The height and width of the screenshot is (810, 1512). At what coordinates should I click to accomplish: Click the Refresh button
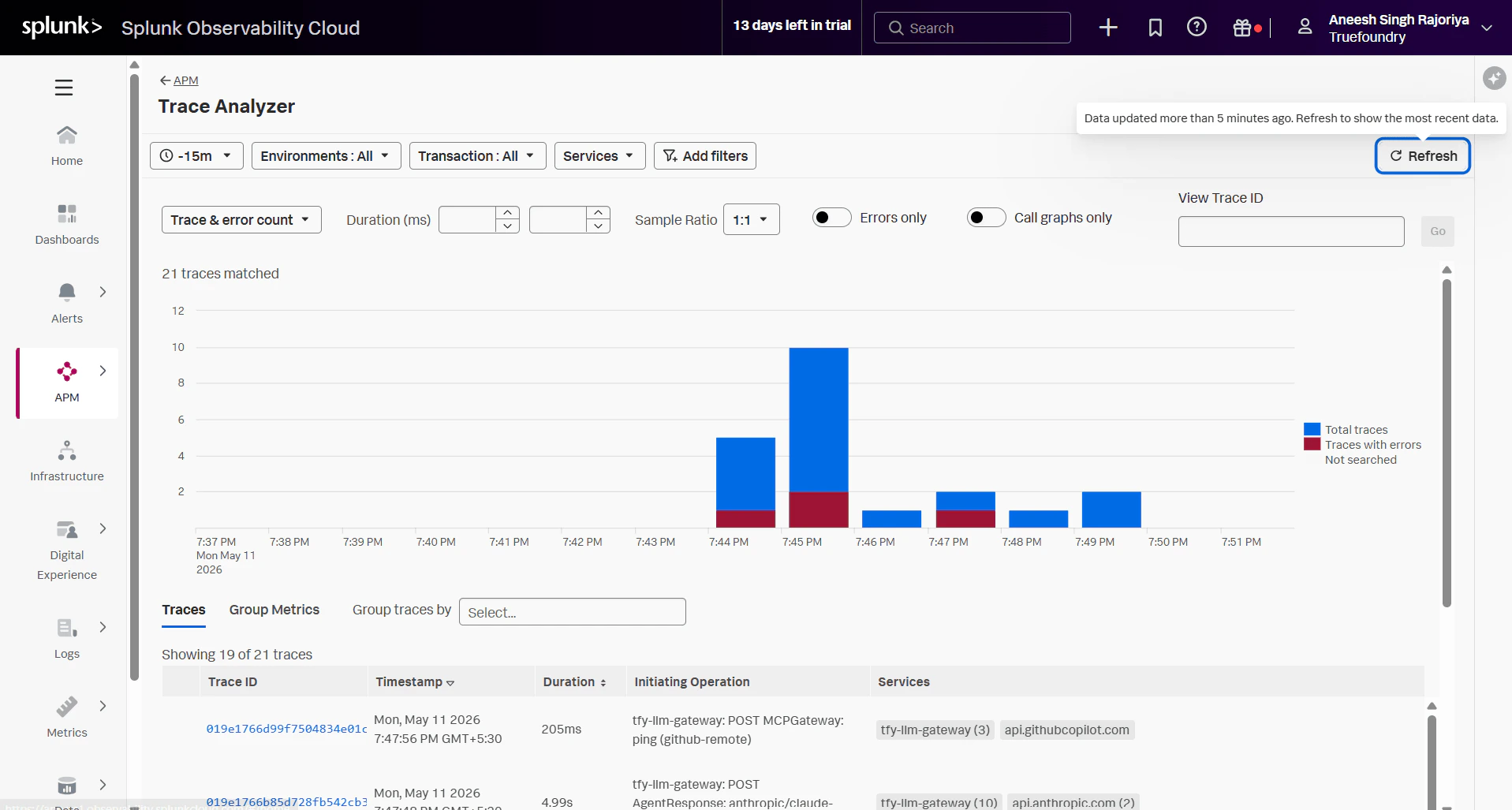1423,156
